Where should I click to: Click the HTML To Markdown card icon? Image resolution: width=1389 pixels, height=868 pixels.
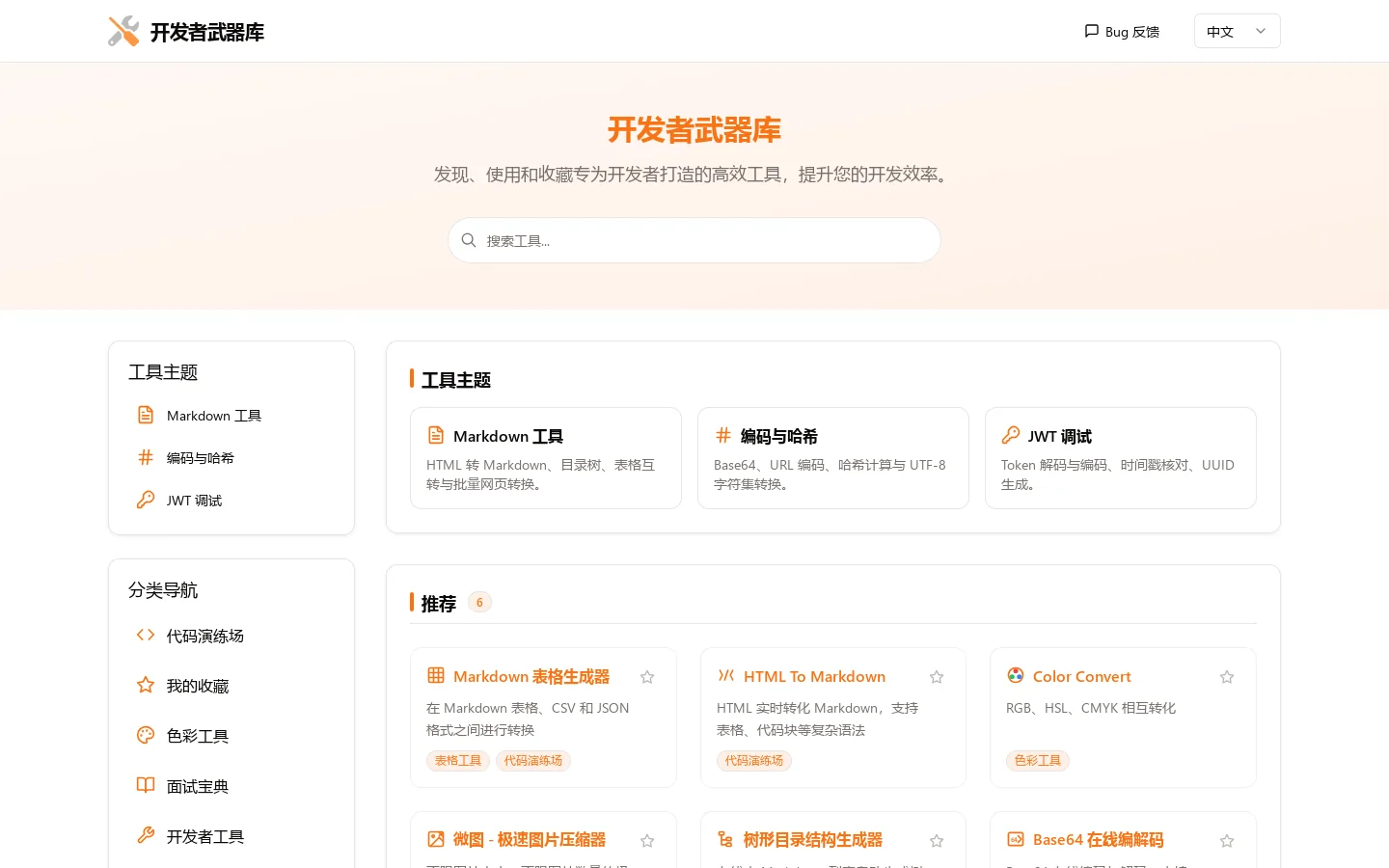pos(726,675)
